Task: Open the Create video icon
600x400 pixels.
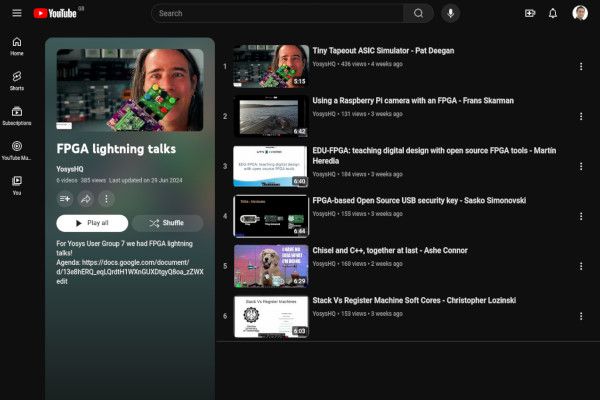Action: point(530,13)
